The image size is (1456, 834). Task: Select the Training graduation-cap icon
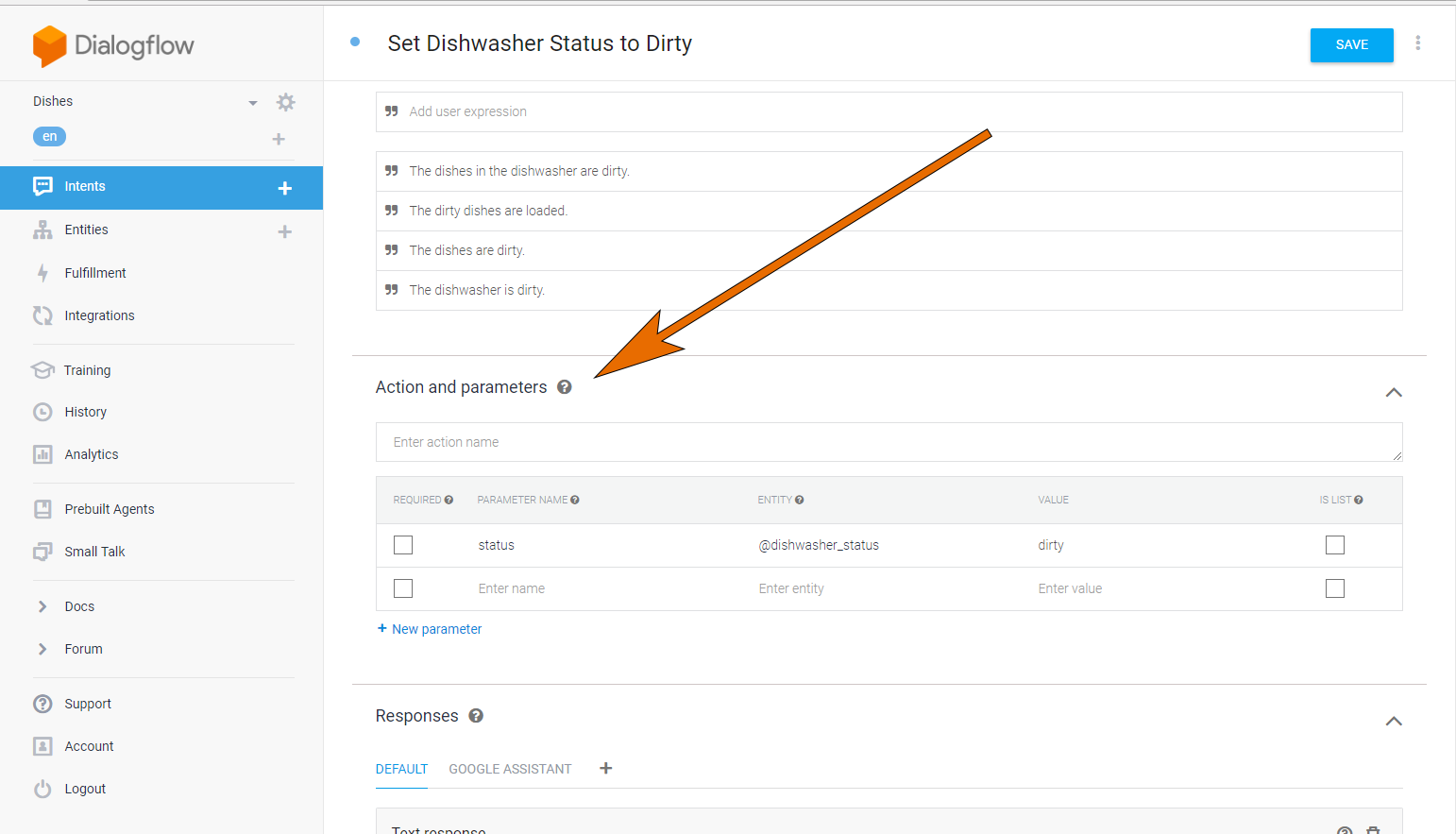point(42,370)
